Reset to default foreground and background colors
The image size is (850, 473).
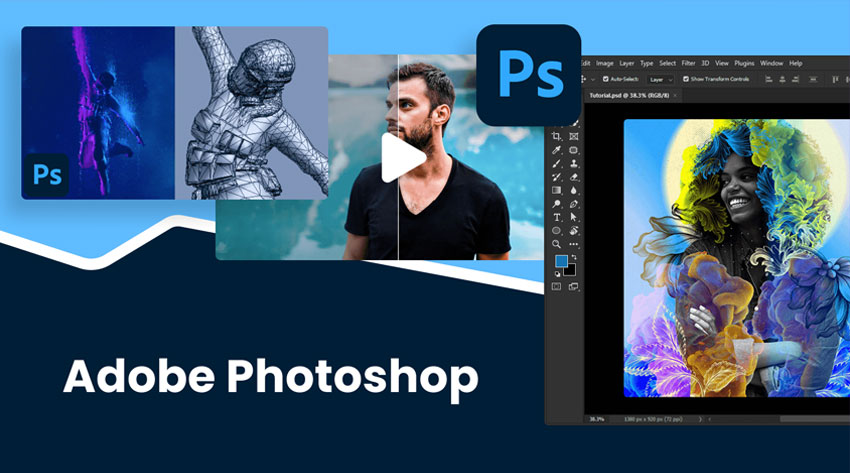557,274
